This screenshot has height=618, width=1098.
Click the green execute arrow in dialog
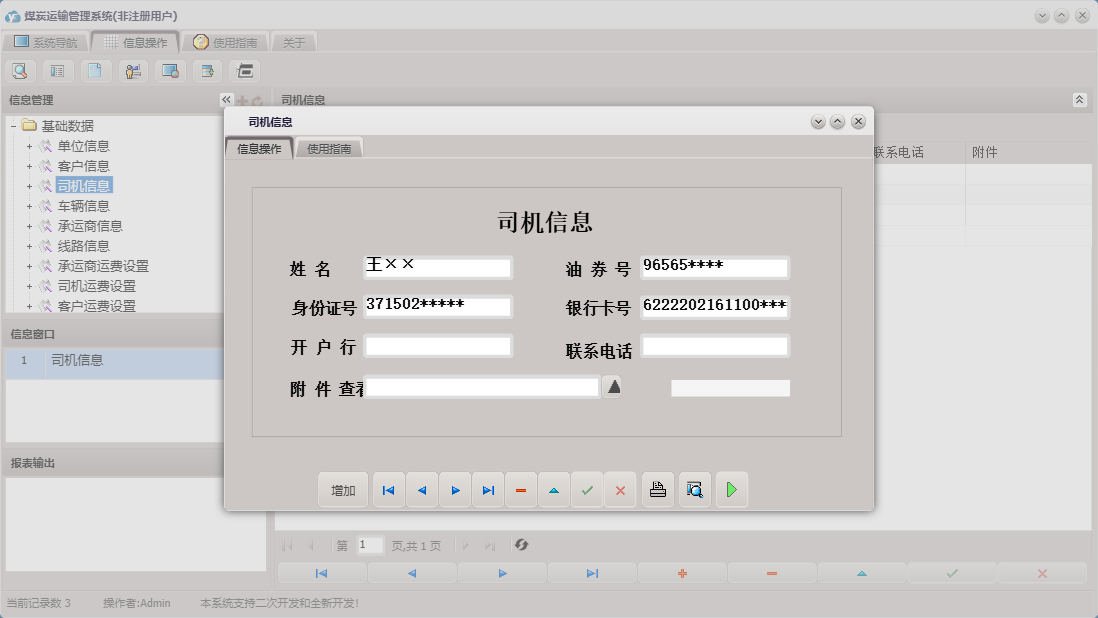coord(732,489)
